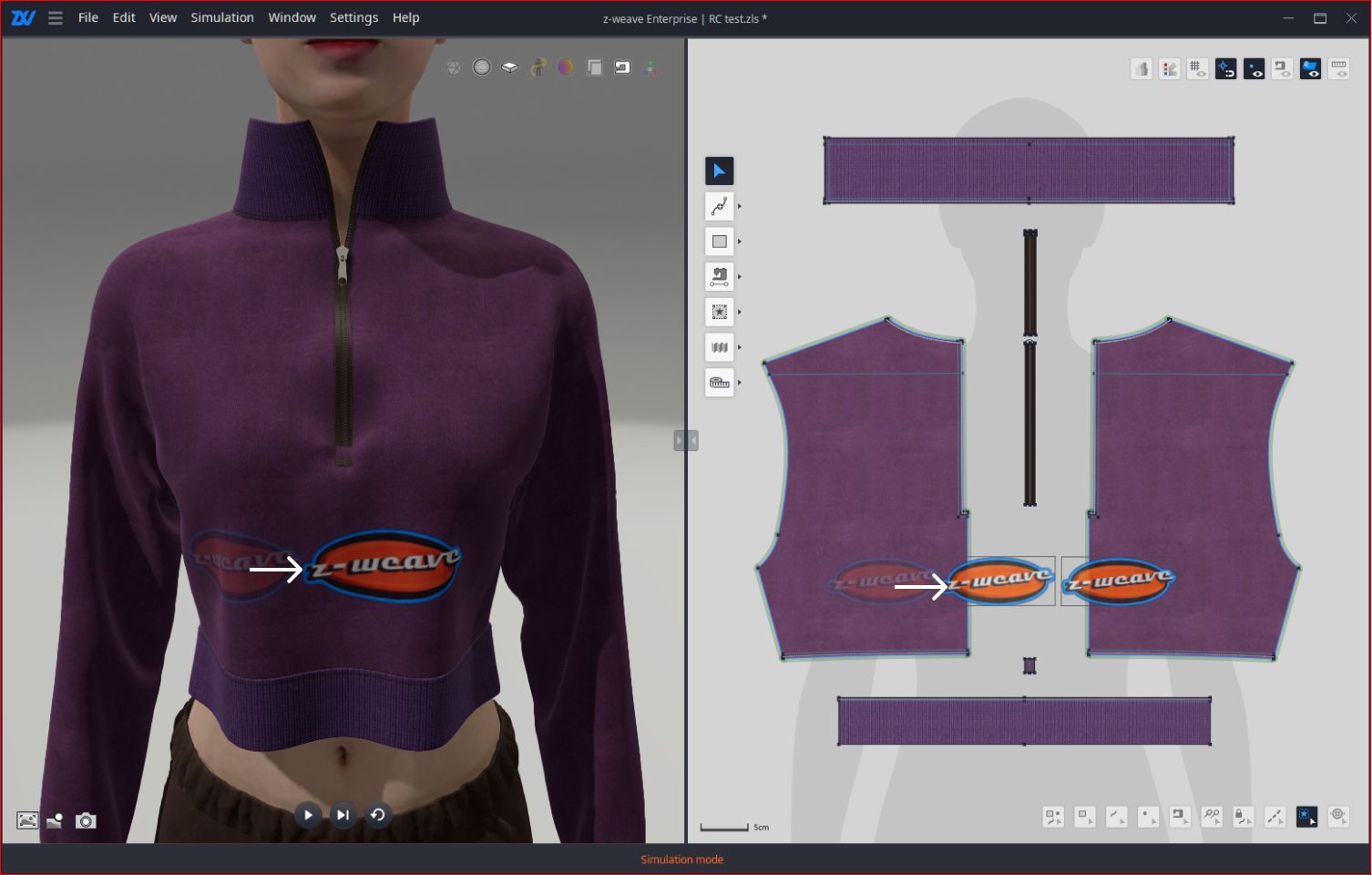
Task: Toggle fabric thickness display
Action: [510, 67]
